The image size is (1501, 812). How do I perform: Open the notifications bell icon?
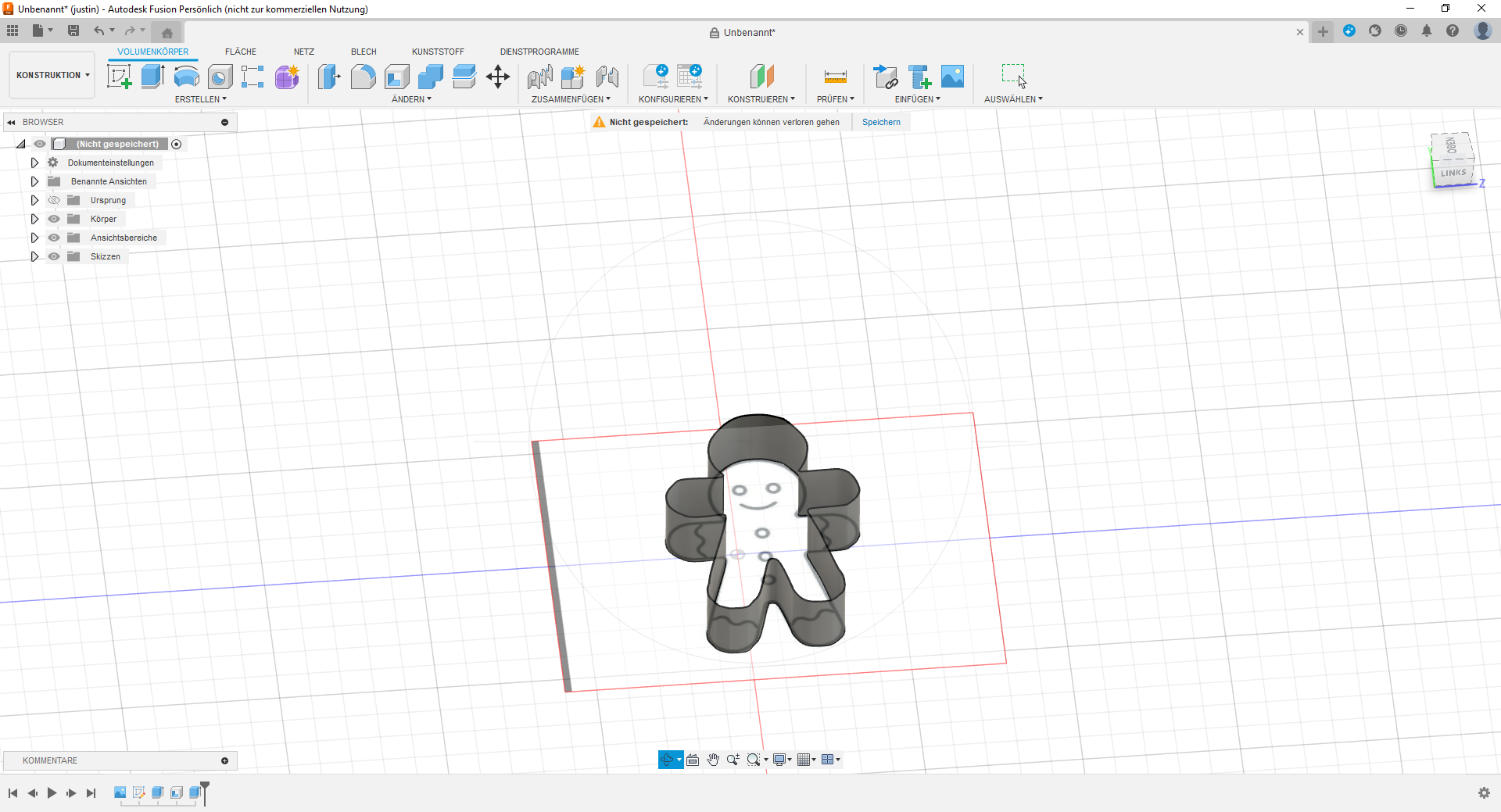[1427, 30]
